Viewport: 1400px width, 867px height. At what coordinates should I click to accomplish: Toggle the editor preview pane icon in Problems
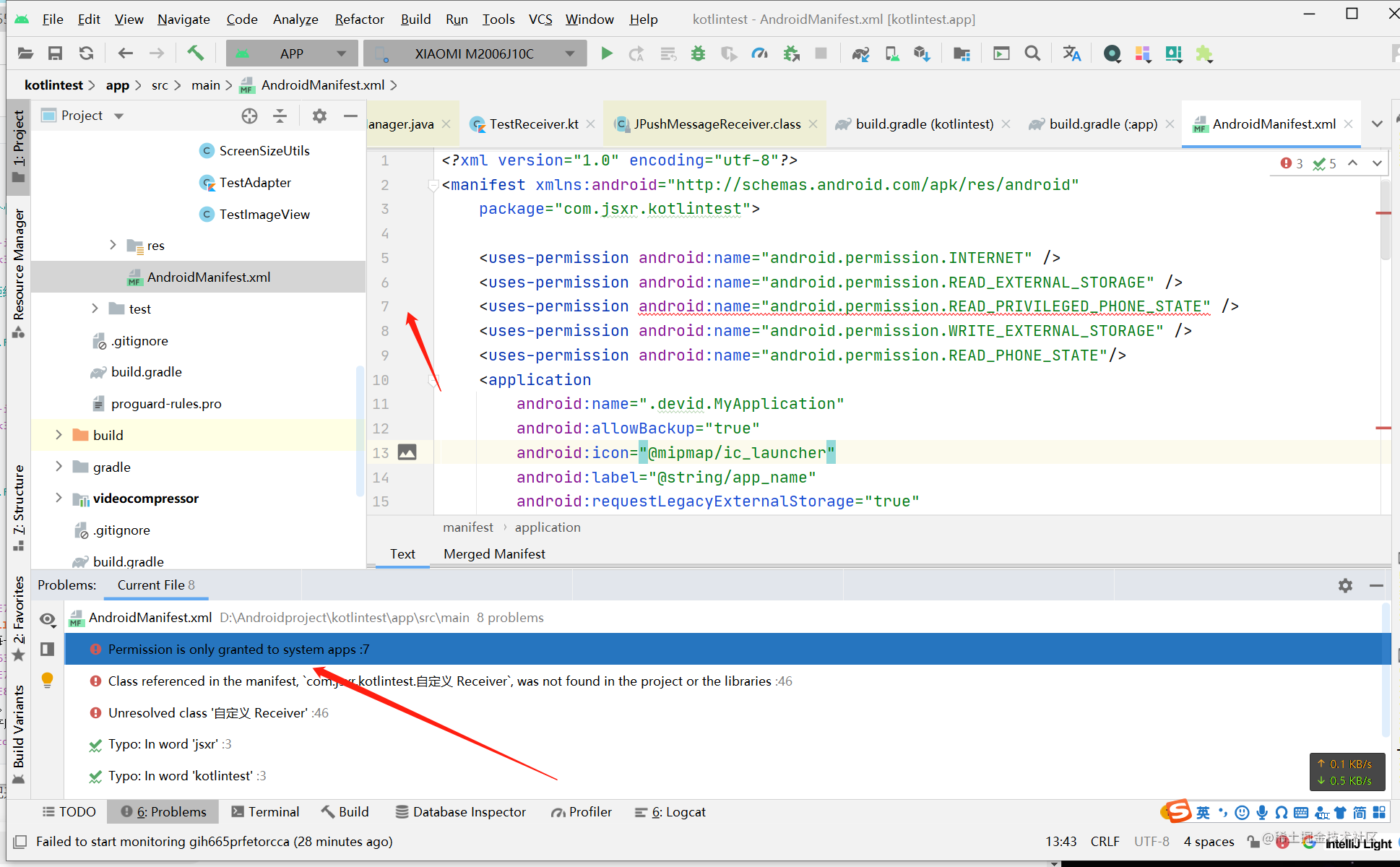(48, 650)
